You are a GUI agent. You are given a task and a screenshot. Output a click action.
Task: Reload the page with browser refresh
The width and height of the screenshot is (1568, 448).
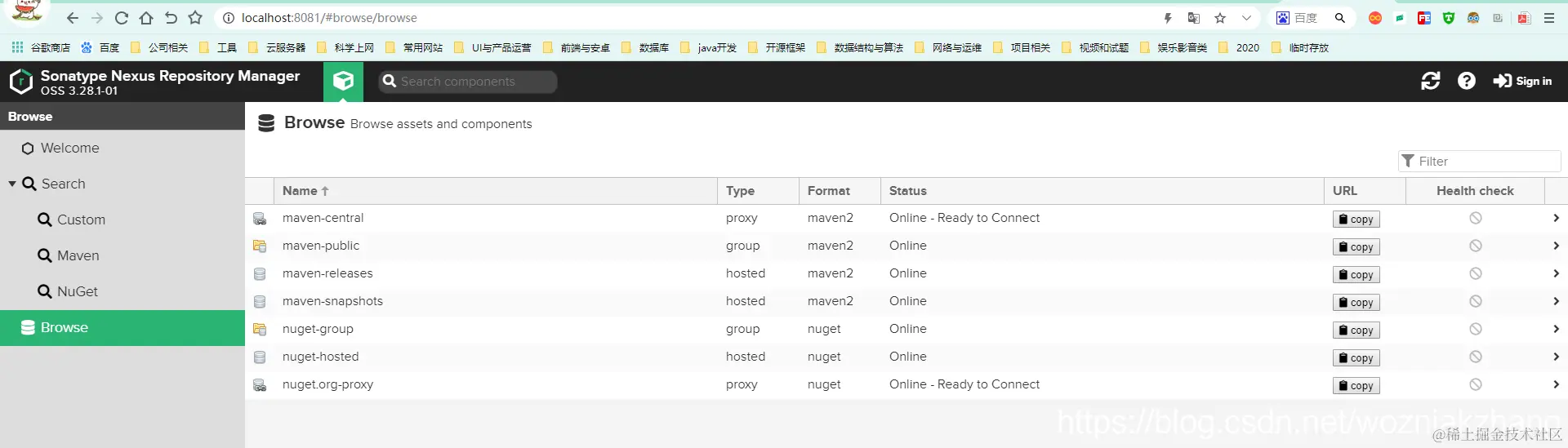(x=122, y=18)
